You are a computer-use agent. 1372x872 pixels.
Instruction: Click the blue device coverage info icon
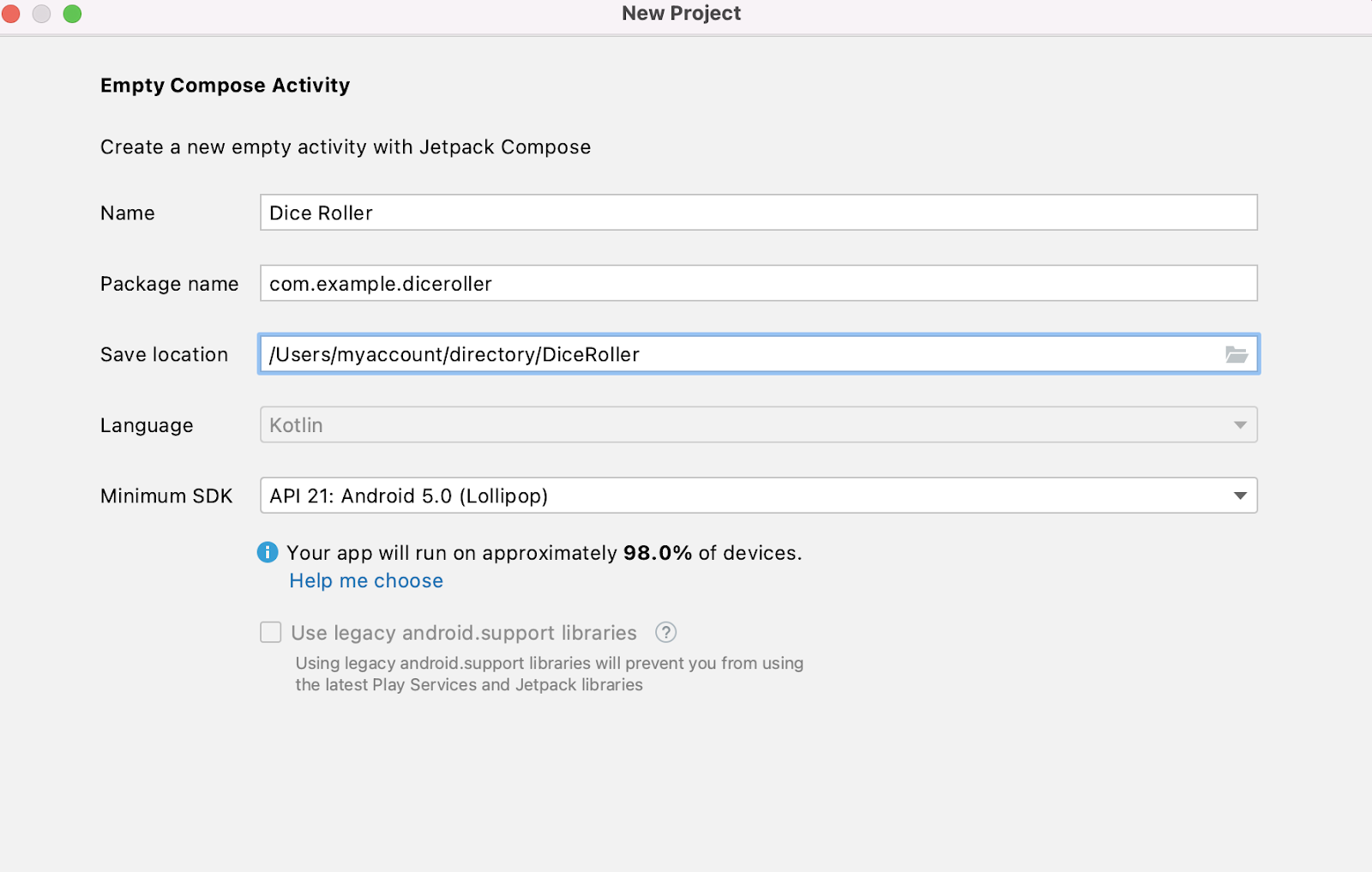(268, 553)
